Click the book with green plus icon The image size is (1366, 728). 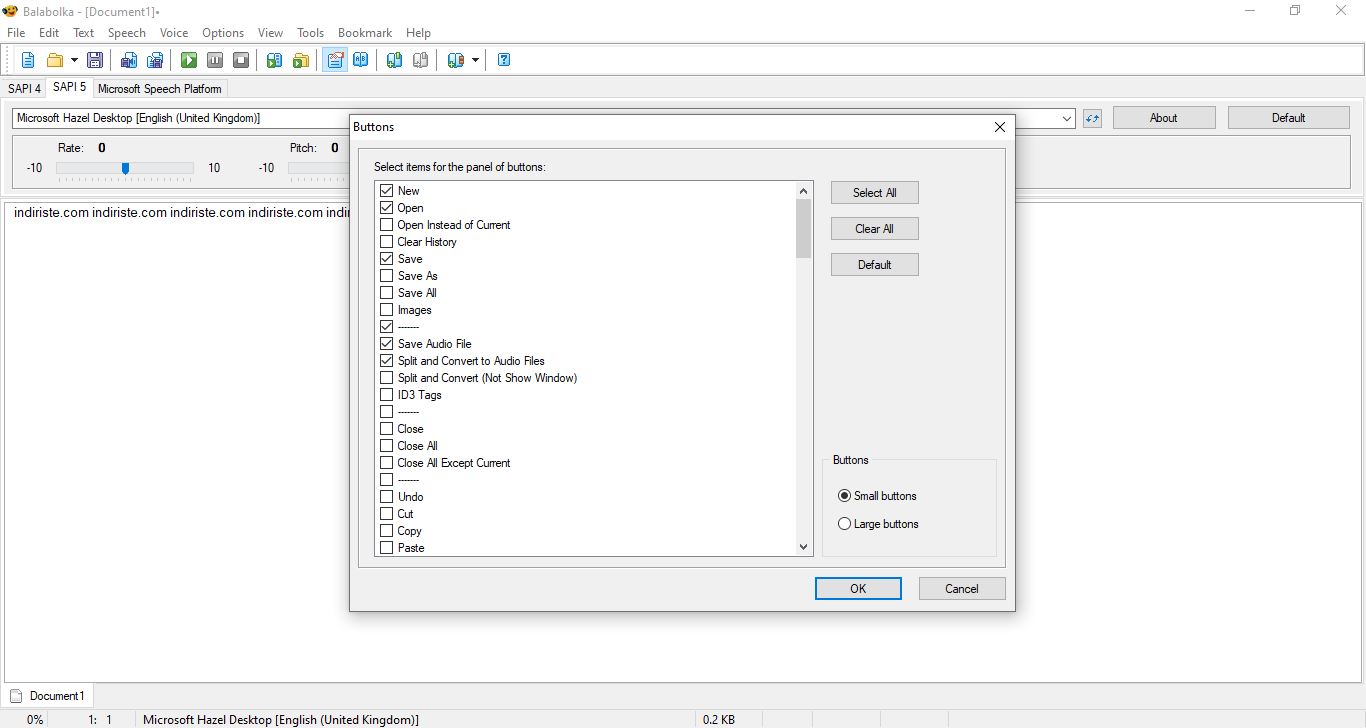click(395, 60)
